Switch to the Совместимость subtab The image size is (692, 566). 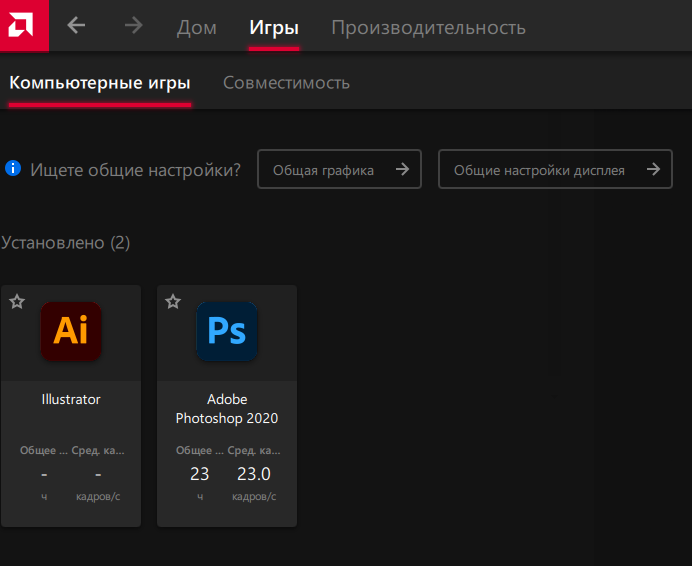coord(286,82)
